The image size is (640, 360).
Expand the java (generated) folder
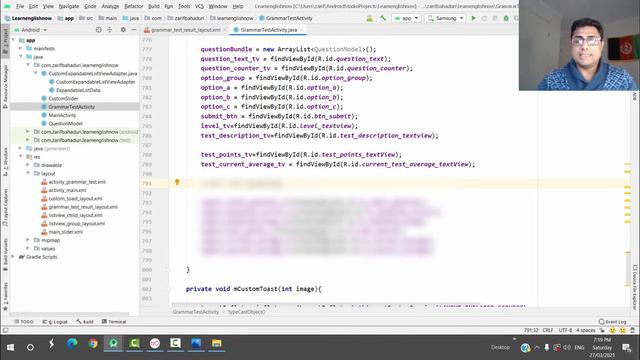[x=21, y=148]
